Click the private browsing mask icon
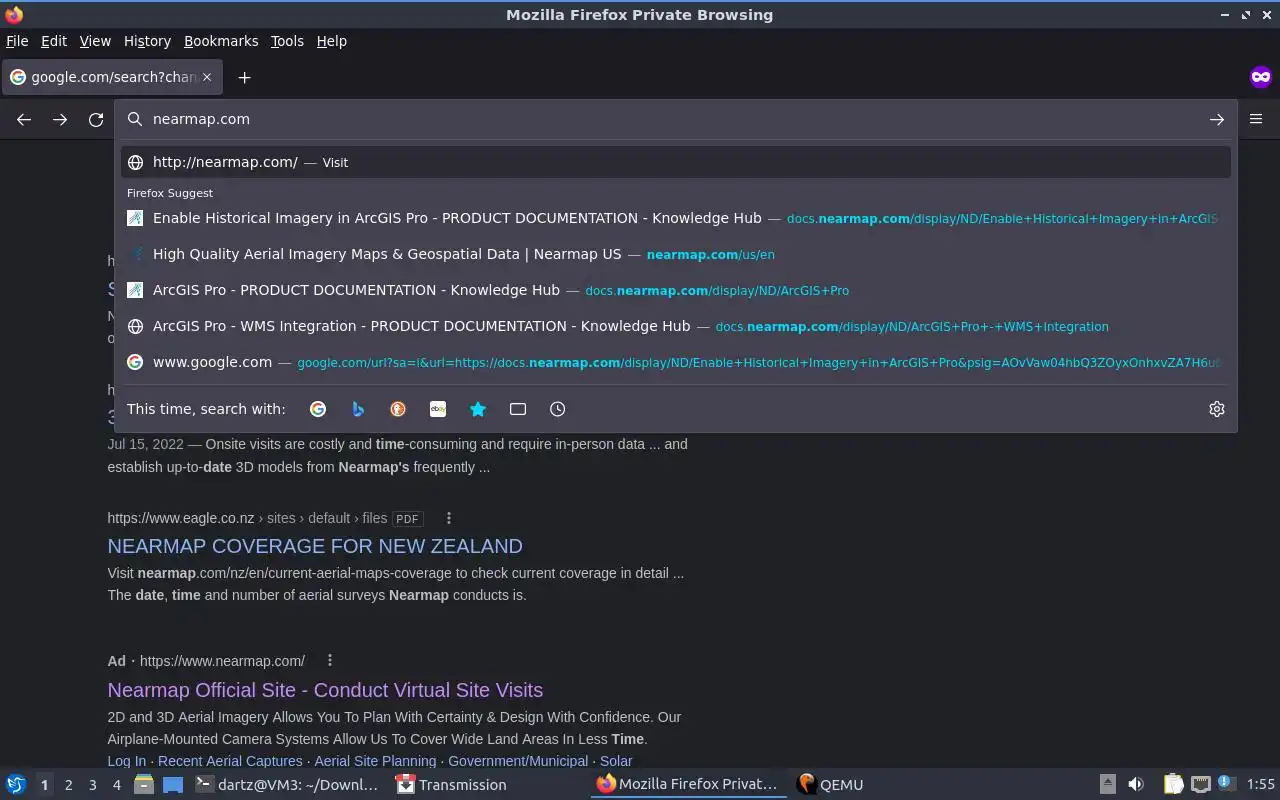 coord(1260,77)
